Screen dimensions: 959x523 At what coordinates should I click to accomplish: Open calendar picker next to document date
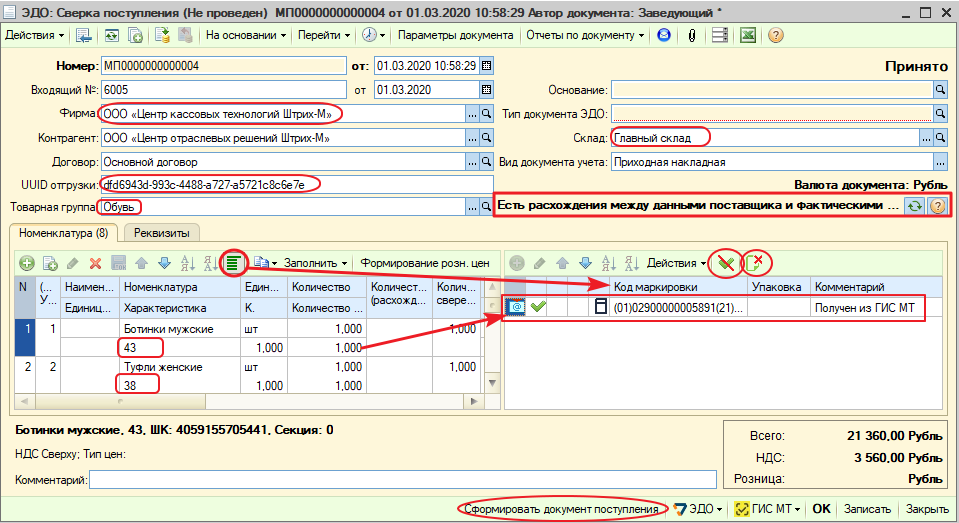(487, 66)
